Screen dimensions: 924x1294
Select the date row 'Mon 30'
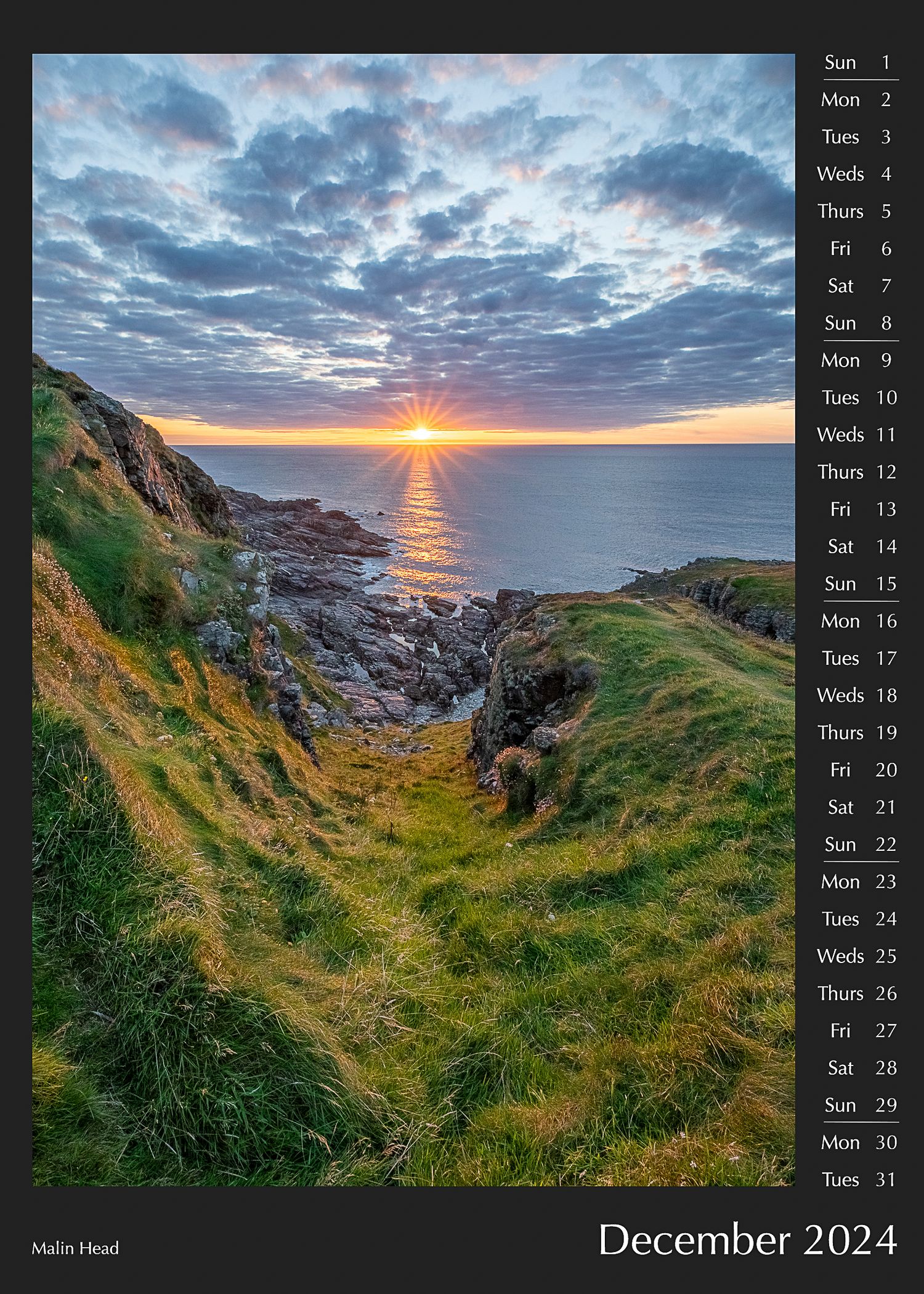pyautogui.click(x=858, y=1142)
